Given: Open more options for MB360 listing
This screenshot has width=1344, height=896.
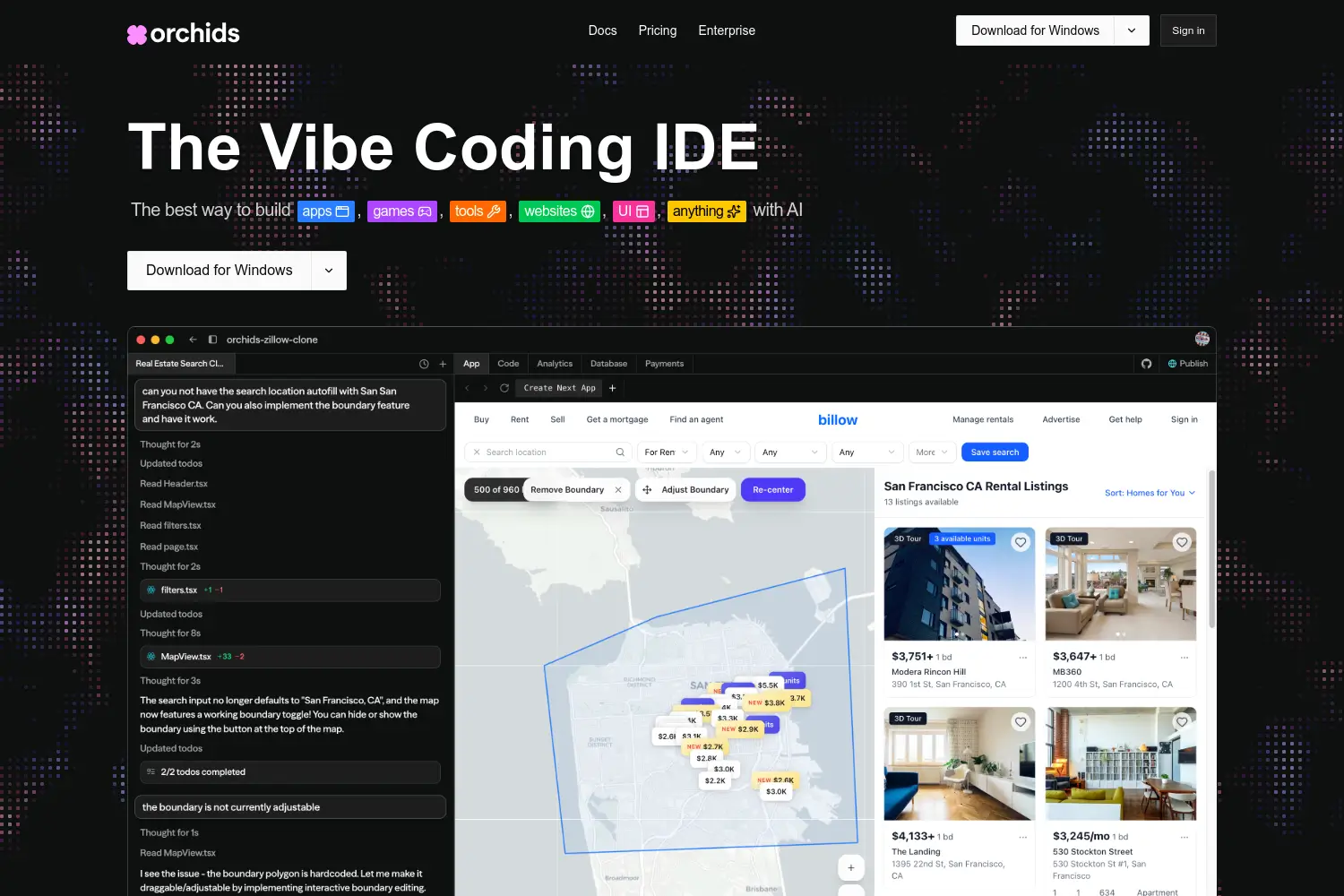Looking at the screenshot, I should pos(1184,658).
